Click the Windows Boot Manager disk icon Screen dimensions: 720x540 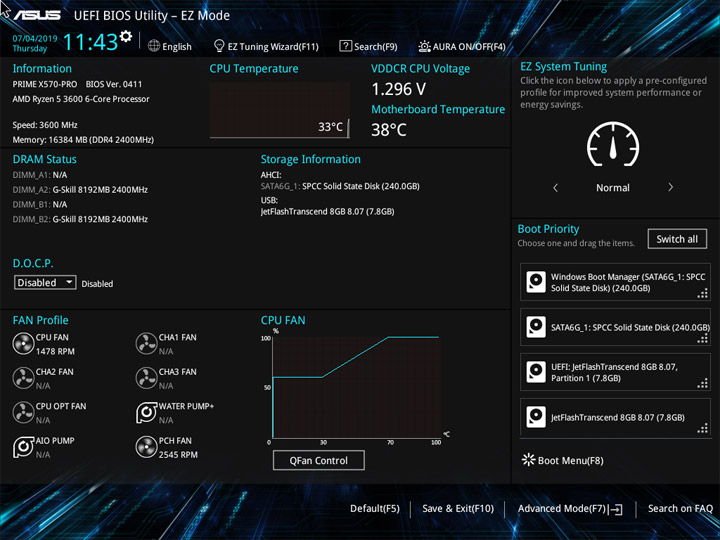pos(536,282)
